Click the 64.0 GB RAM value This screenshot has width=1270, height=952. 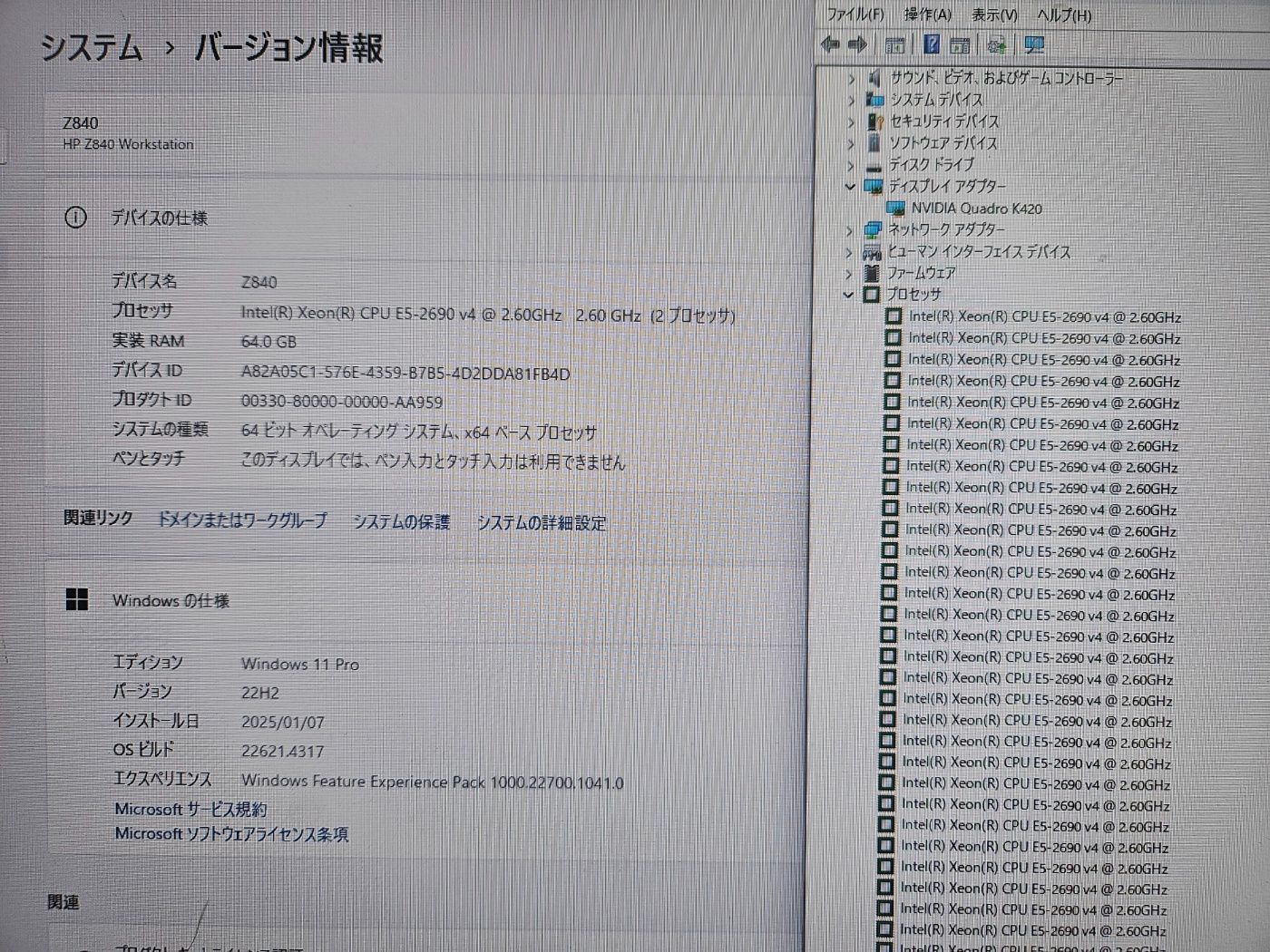(x=269, y=342)
